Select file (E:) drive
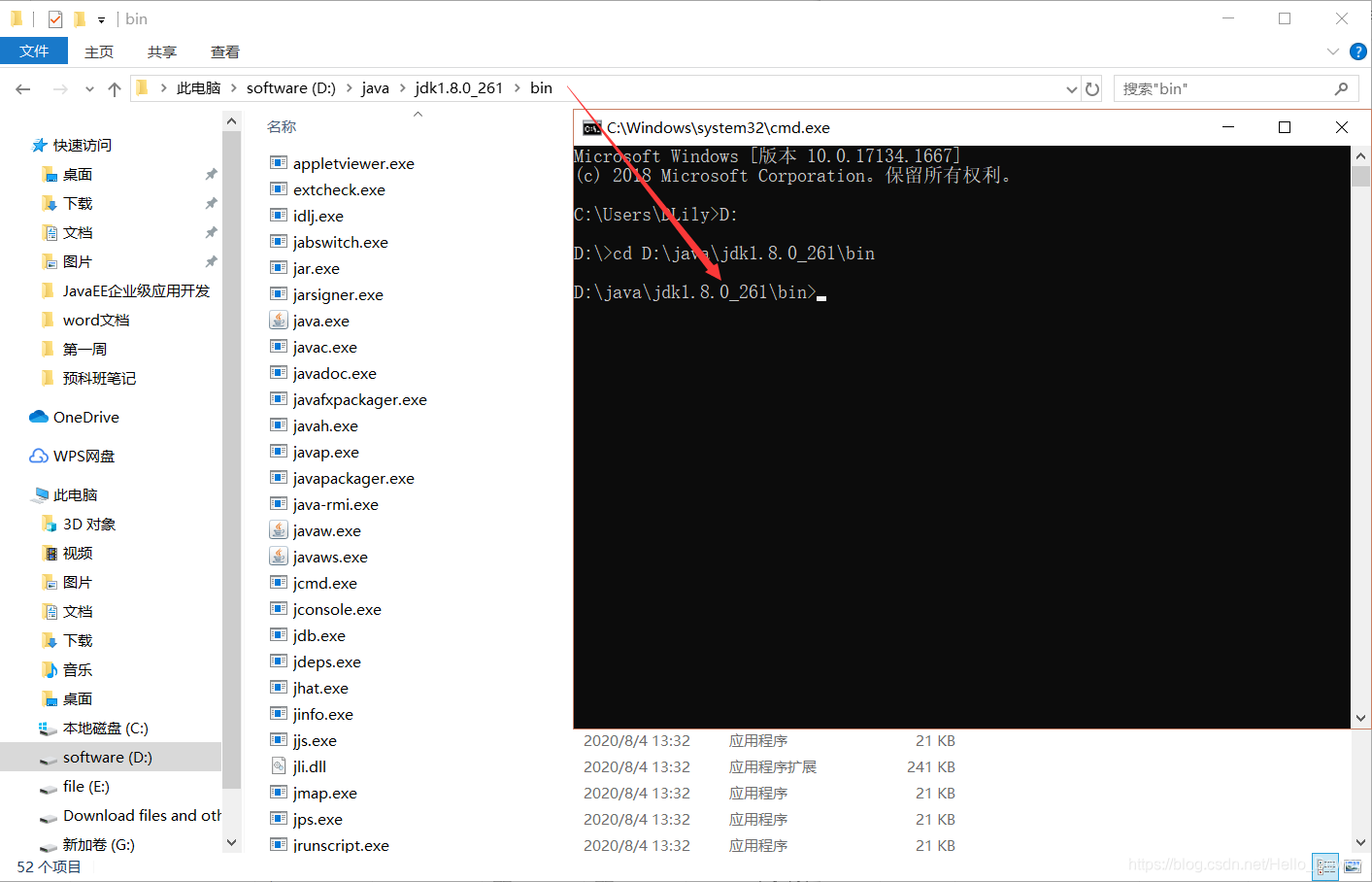This screenshot has height=882, width=1372. coord(85,786)
